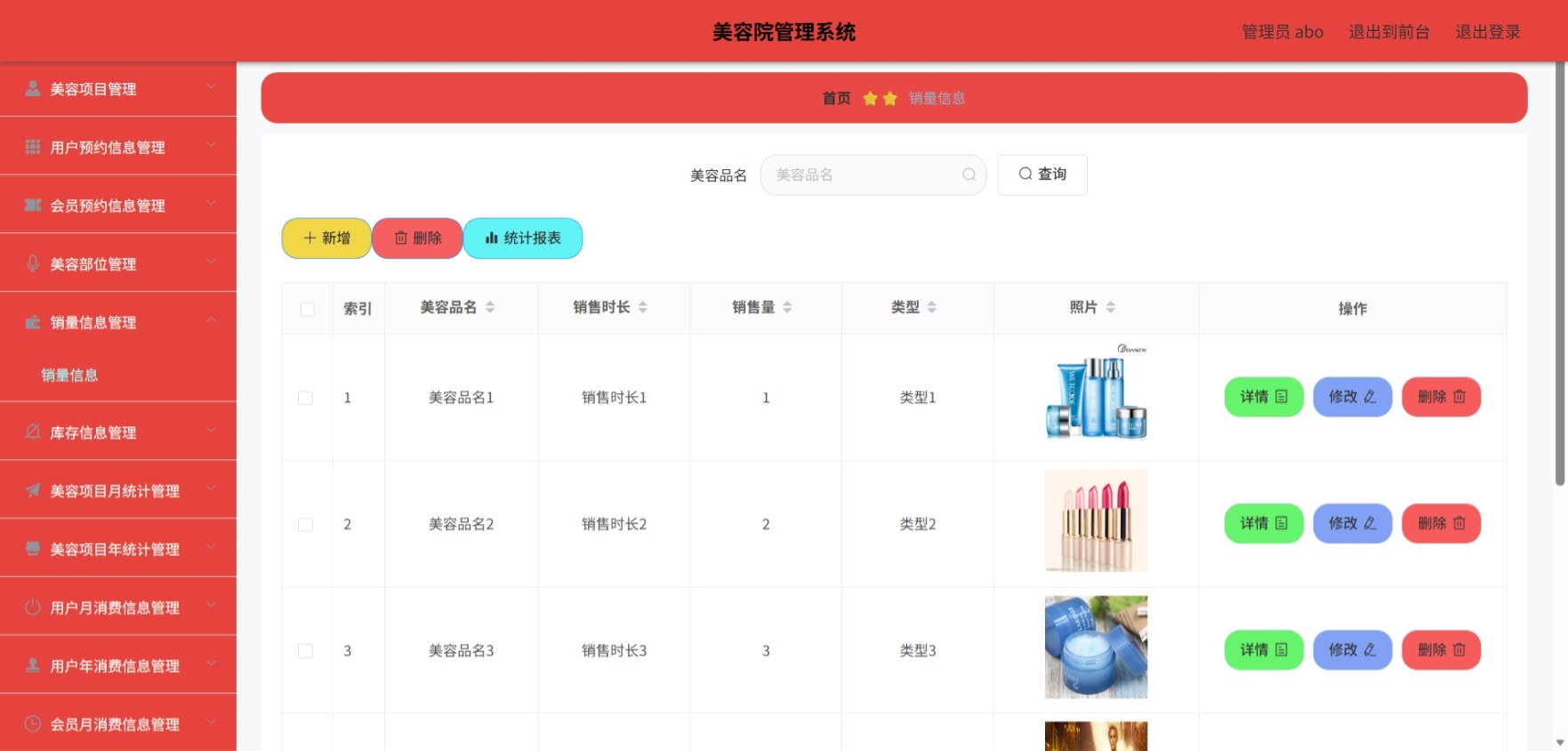The image size is (1568, 751).
Task: Sort by the 销售时长 column arrows
Action: point(643,307)
